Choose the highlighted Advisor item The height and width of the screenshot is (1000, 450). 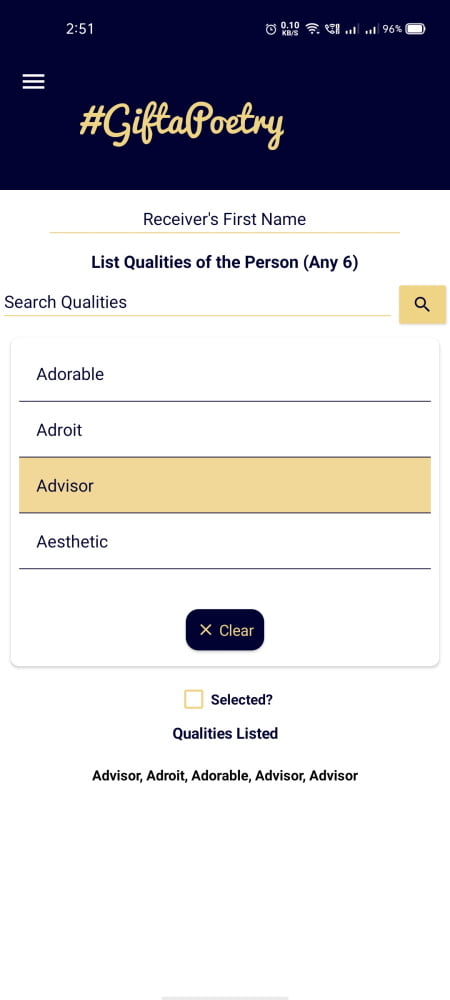tap(225, 485)
